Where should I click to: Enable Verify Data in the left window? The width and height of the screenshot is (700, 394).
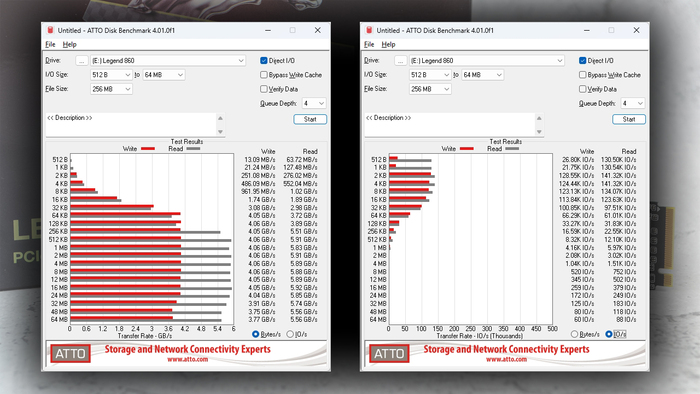[264, 89]
